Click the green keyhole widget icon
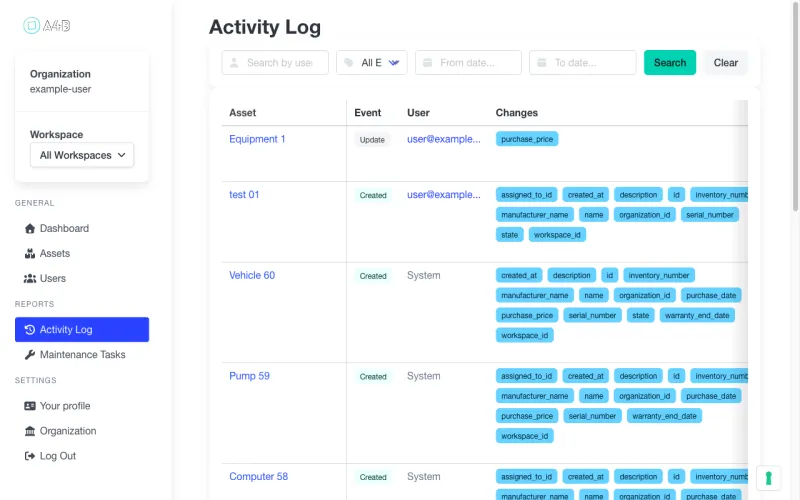The width and height of the screenshot is (800, 500). click(768, 478)
